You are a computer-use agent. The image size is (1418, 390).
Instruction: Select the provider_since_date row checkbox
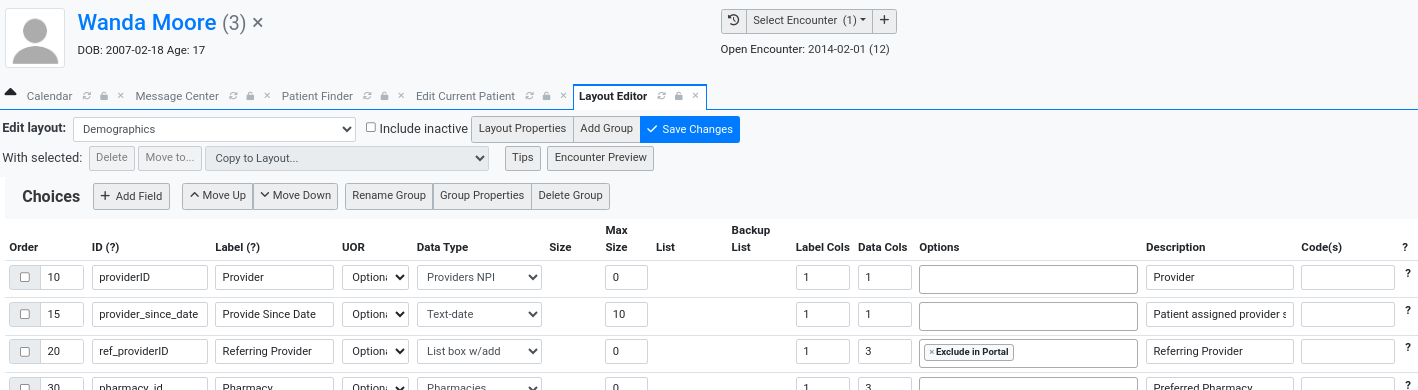tap(25, 315)
